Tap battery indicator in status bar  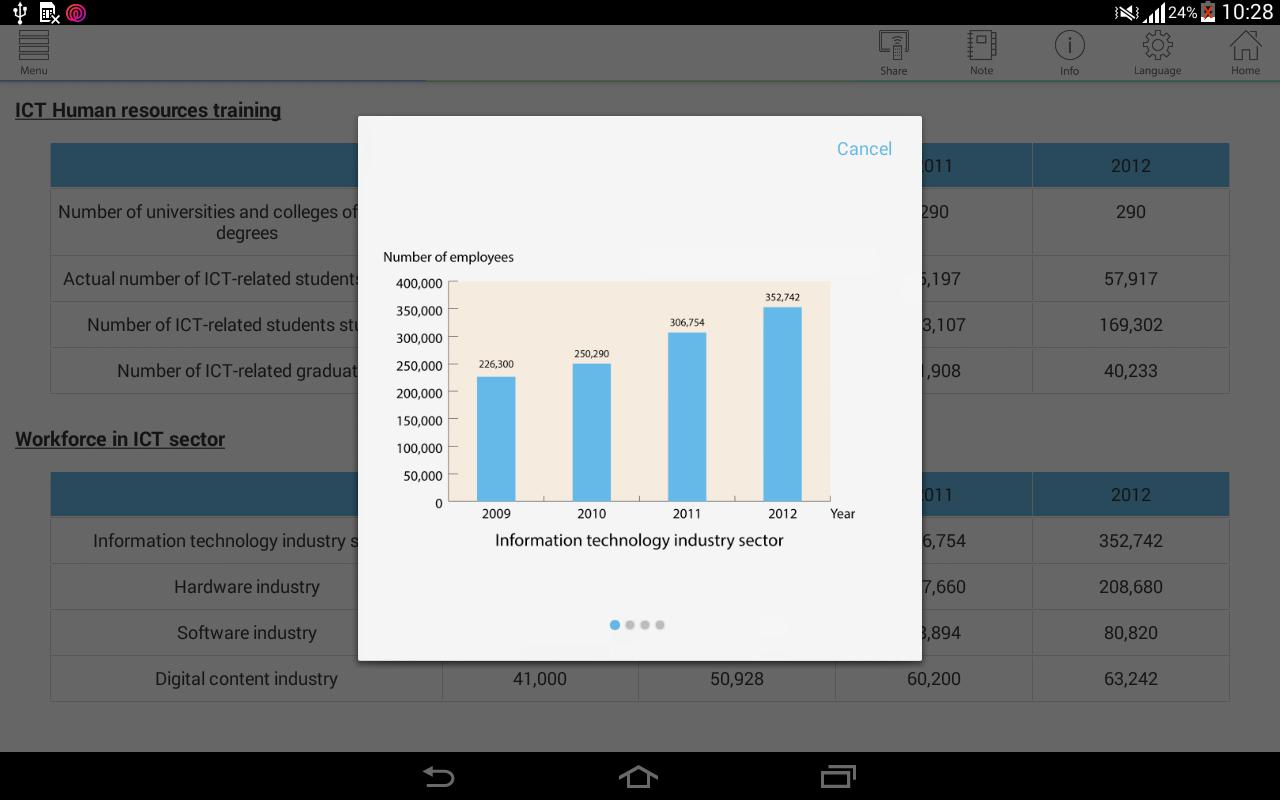click(x=1208, y=12)
